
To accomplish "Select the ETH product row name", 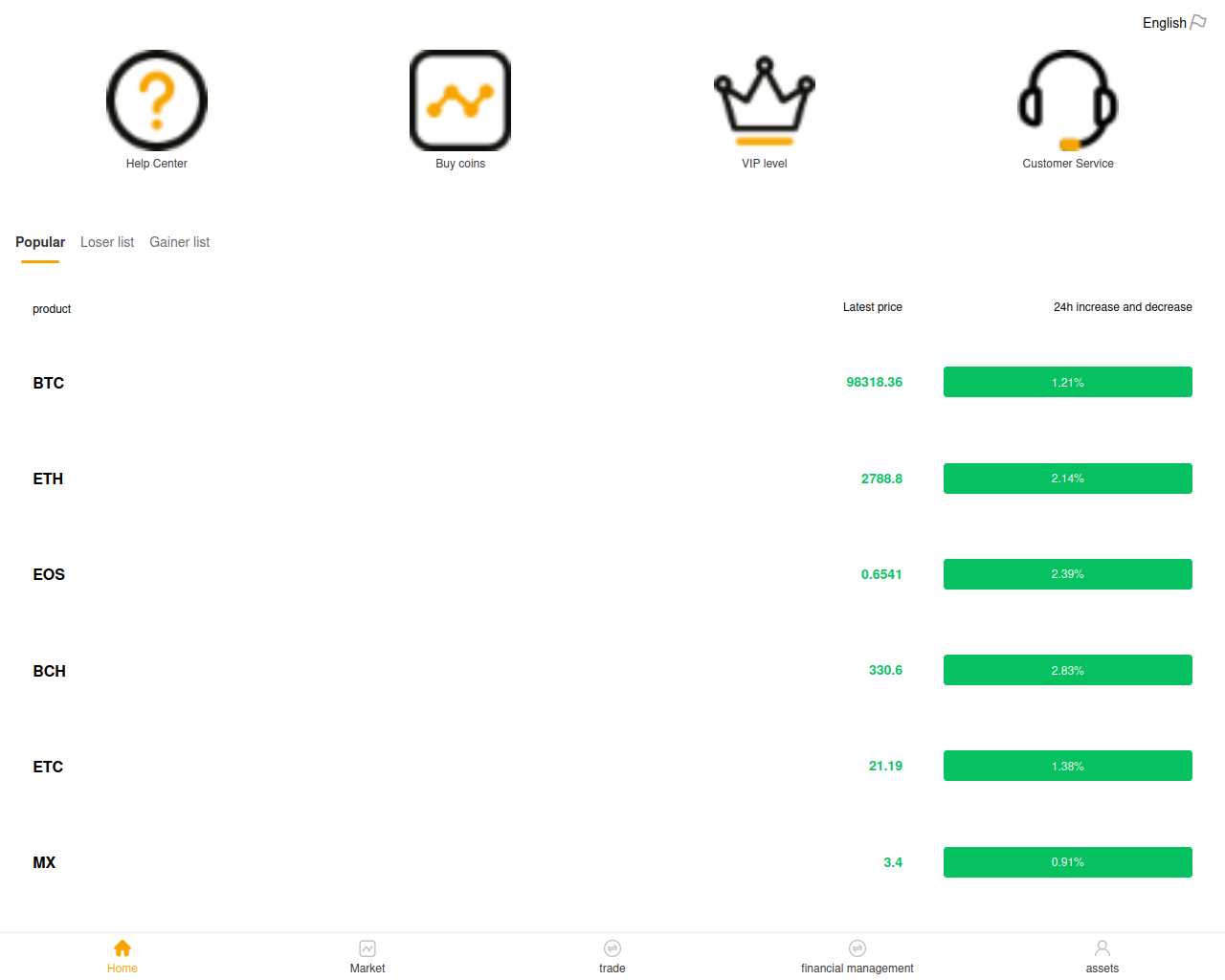I will coord(48,479).
